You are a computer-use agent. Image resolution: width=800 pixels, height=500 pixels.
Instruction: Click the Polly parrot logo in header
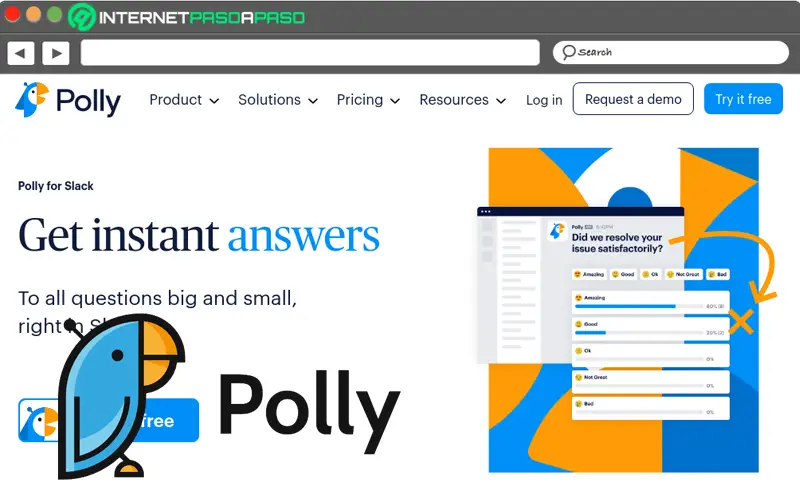[32, 99]
